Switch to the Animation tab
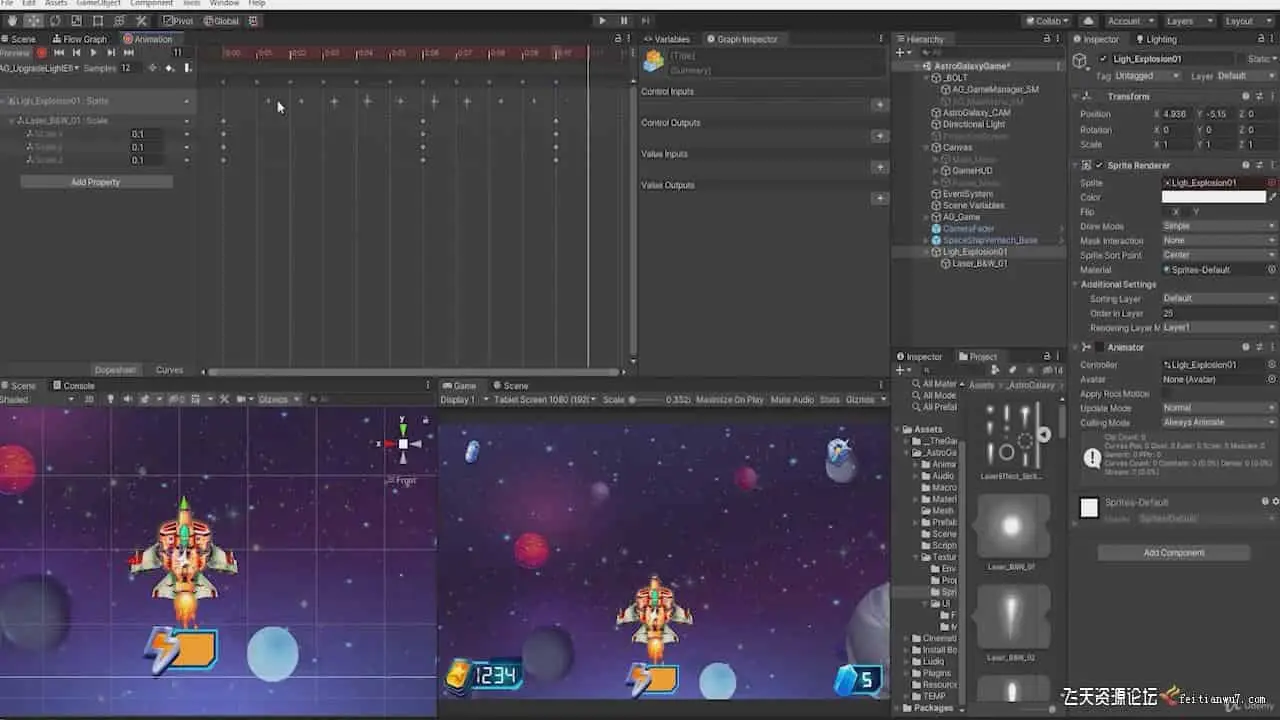The image size is (1280, 720). point(148,39)
